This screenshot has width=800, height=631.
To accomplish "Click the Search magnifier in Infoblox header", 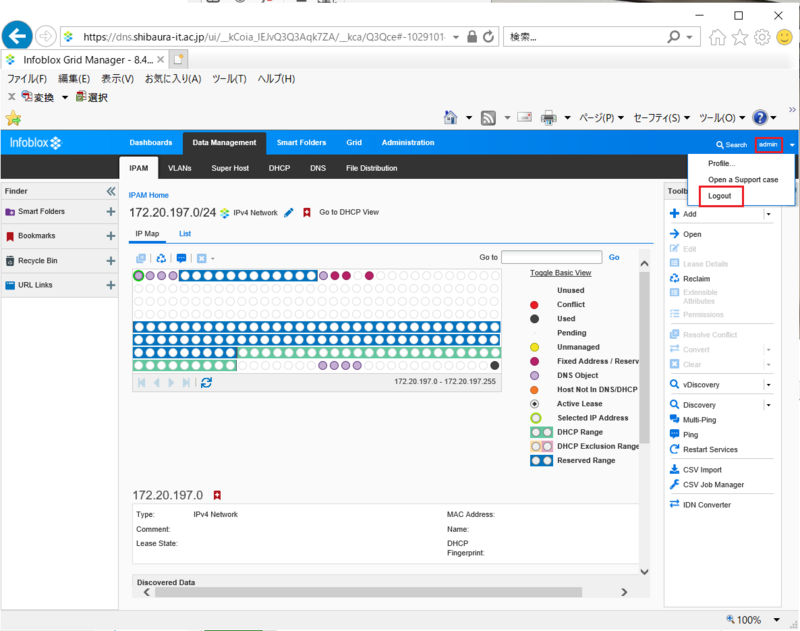I will (719, 145).
